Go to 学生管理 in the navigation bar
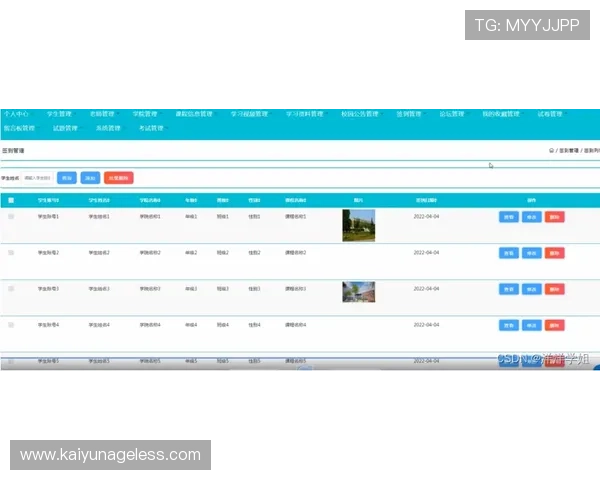The width and height of the screenshot is (600, 480). tap(61, 114)
